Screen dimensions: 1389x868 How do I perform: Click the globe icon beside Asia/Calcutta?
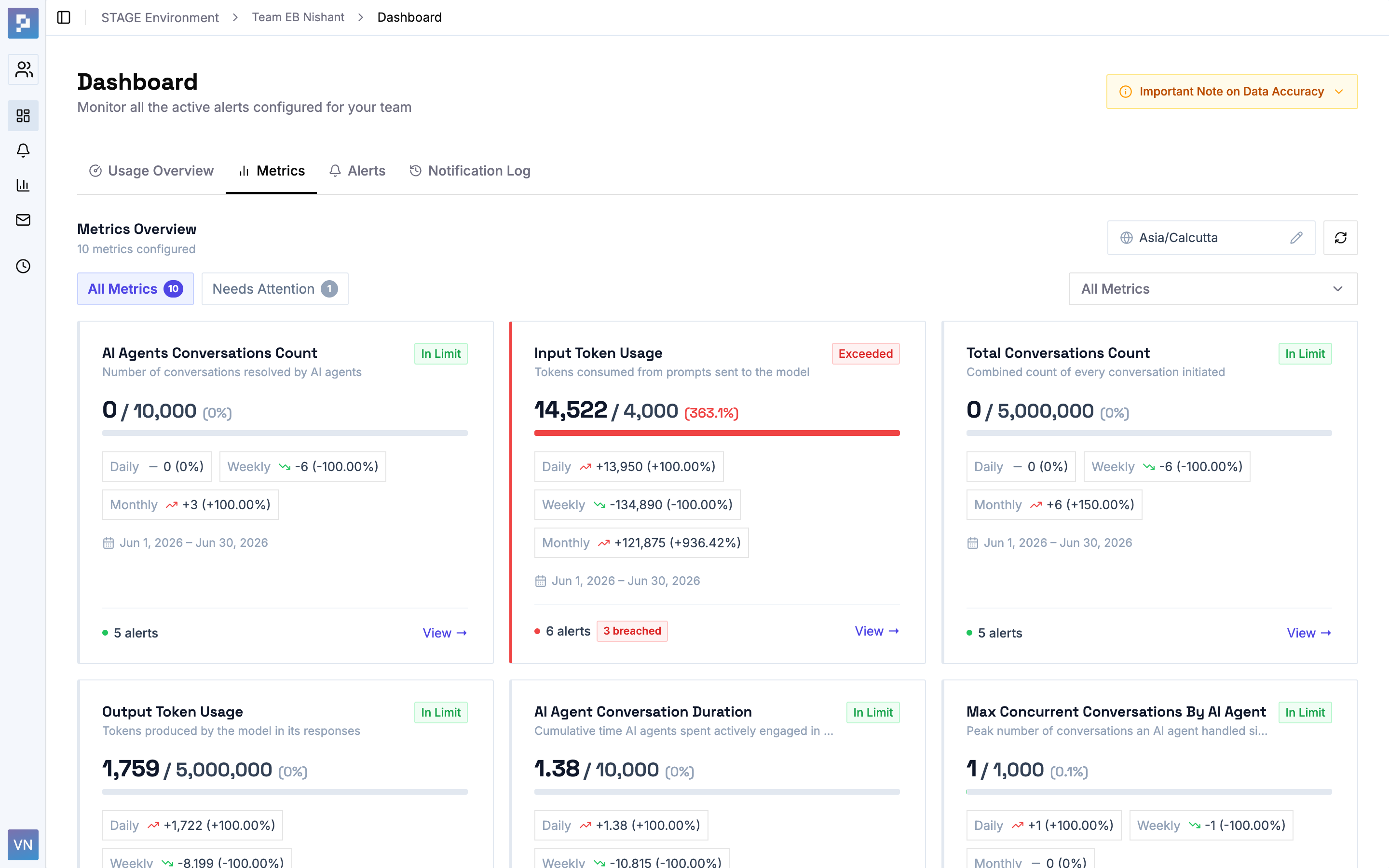(x=1127, y=238)
